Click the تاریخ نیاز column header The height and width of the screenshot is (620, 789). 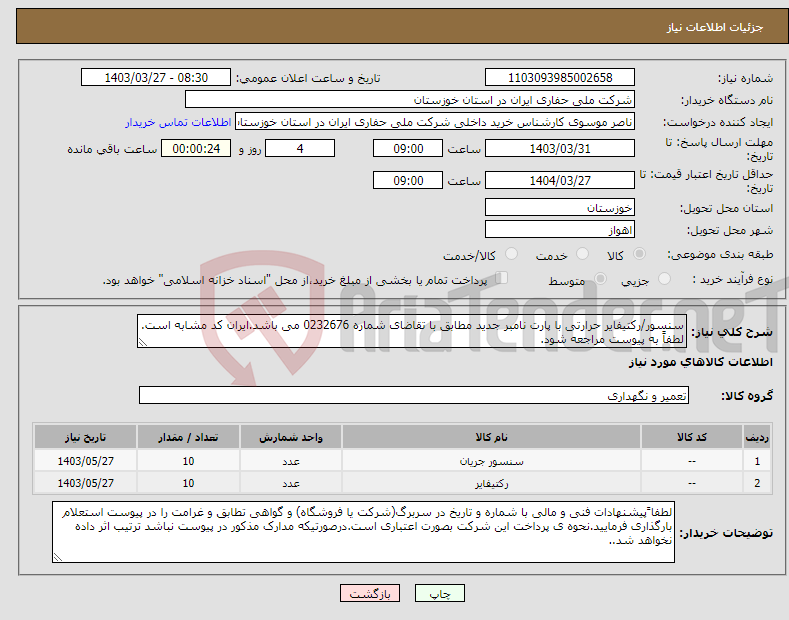86,437
